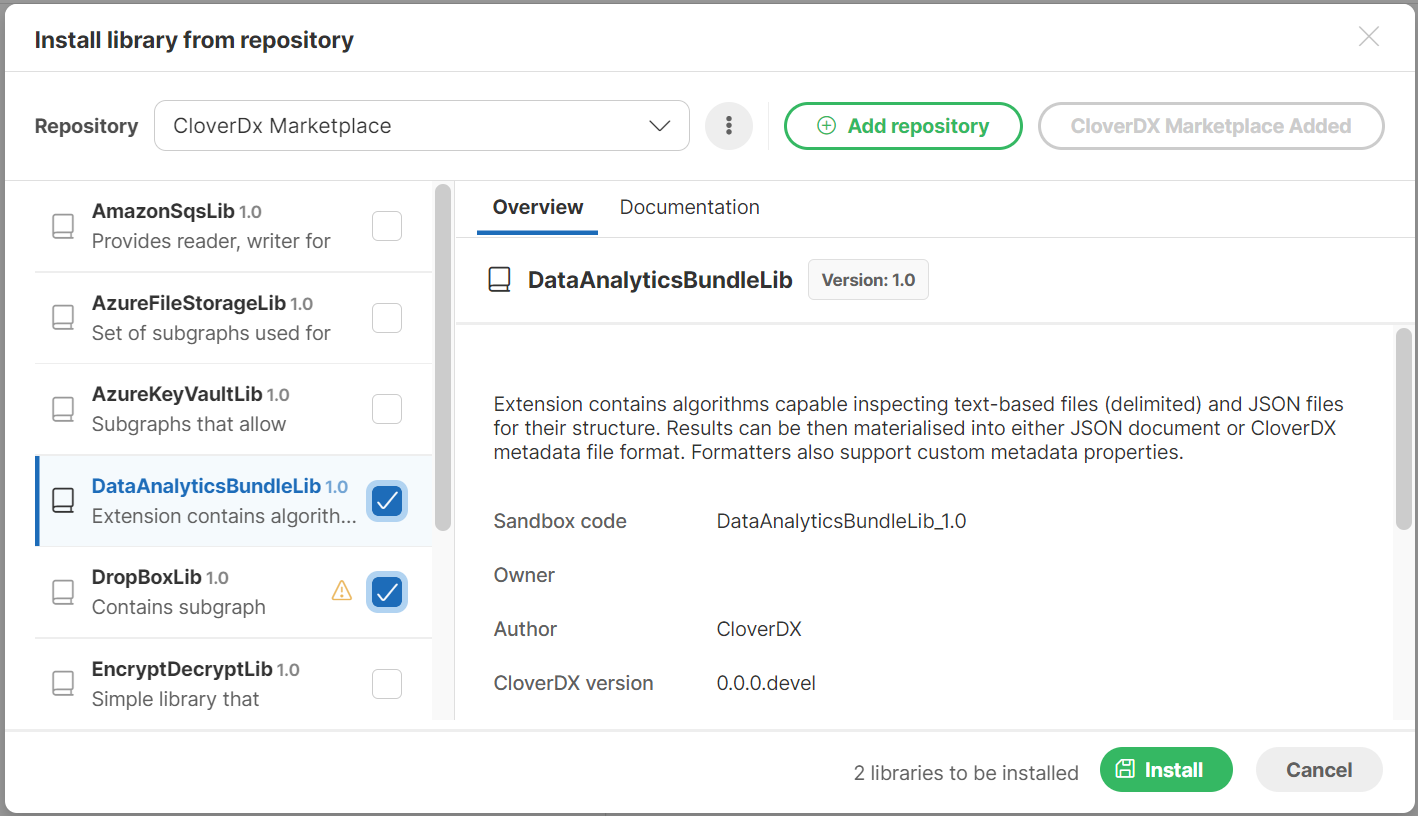Uncheck the DropBoxLib library
The image size is (1418, 816).
click(387, 591)
